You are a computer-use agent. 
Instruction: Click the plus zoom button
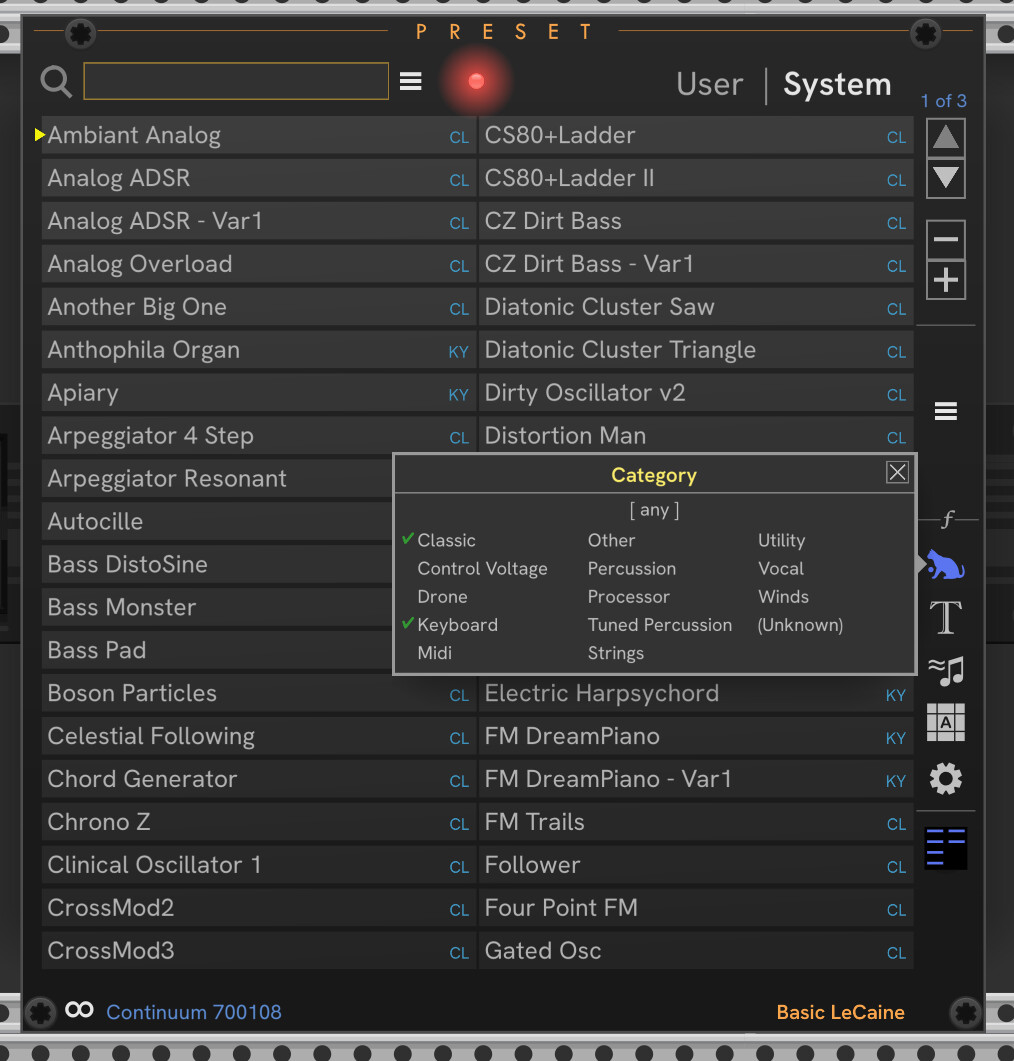[x=945, y=281]
